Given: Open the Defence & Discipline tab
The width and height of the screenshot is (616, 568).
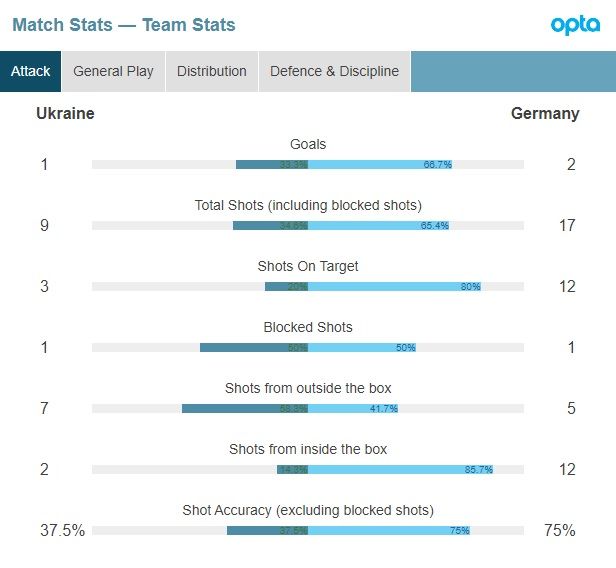Looking at the screenshot, I should point(334,71).
